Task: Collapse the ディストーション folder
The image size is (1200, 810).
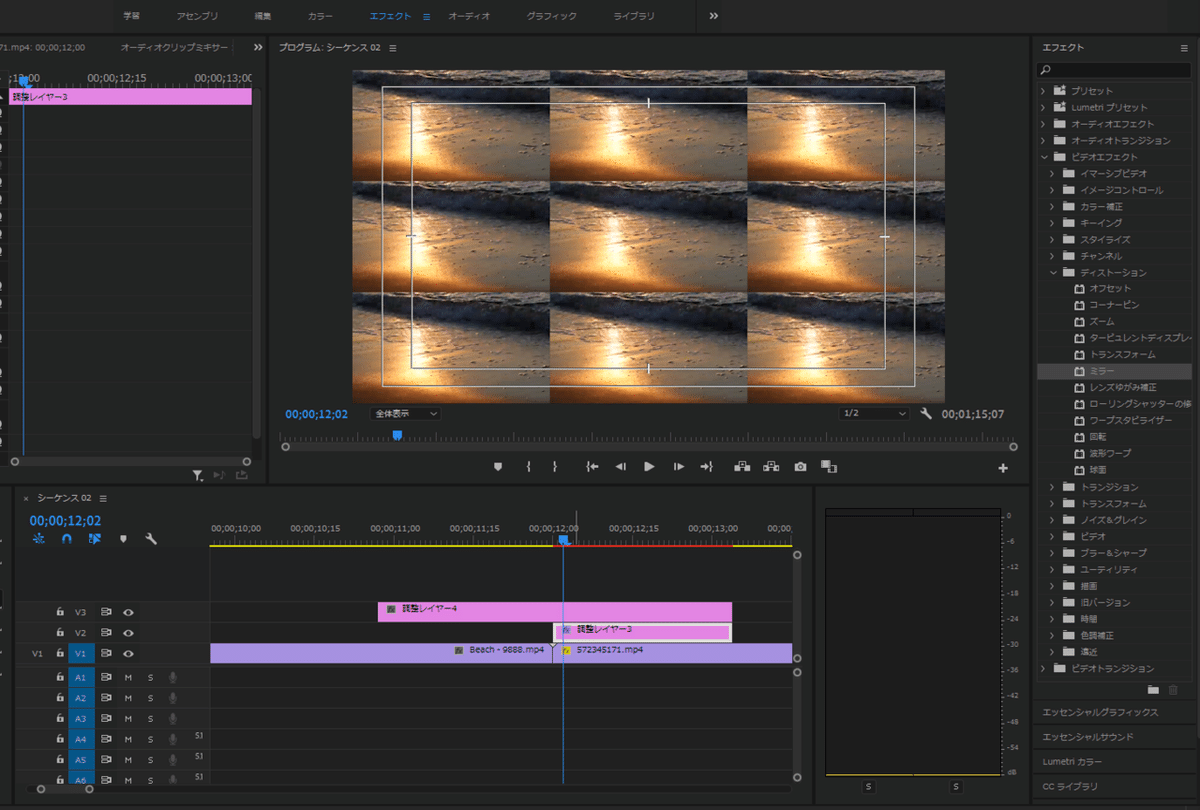Action: coord(1053,272)
